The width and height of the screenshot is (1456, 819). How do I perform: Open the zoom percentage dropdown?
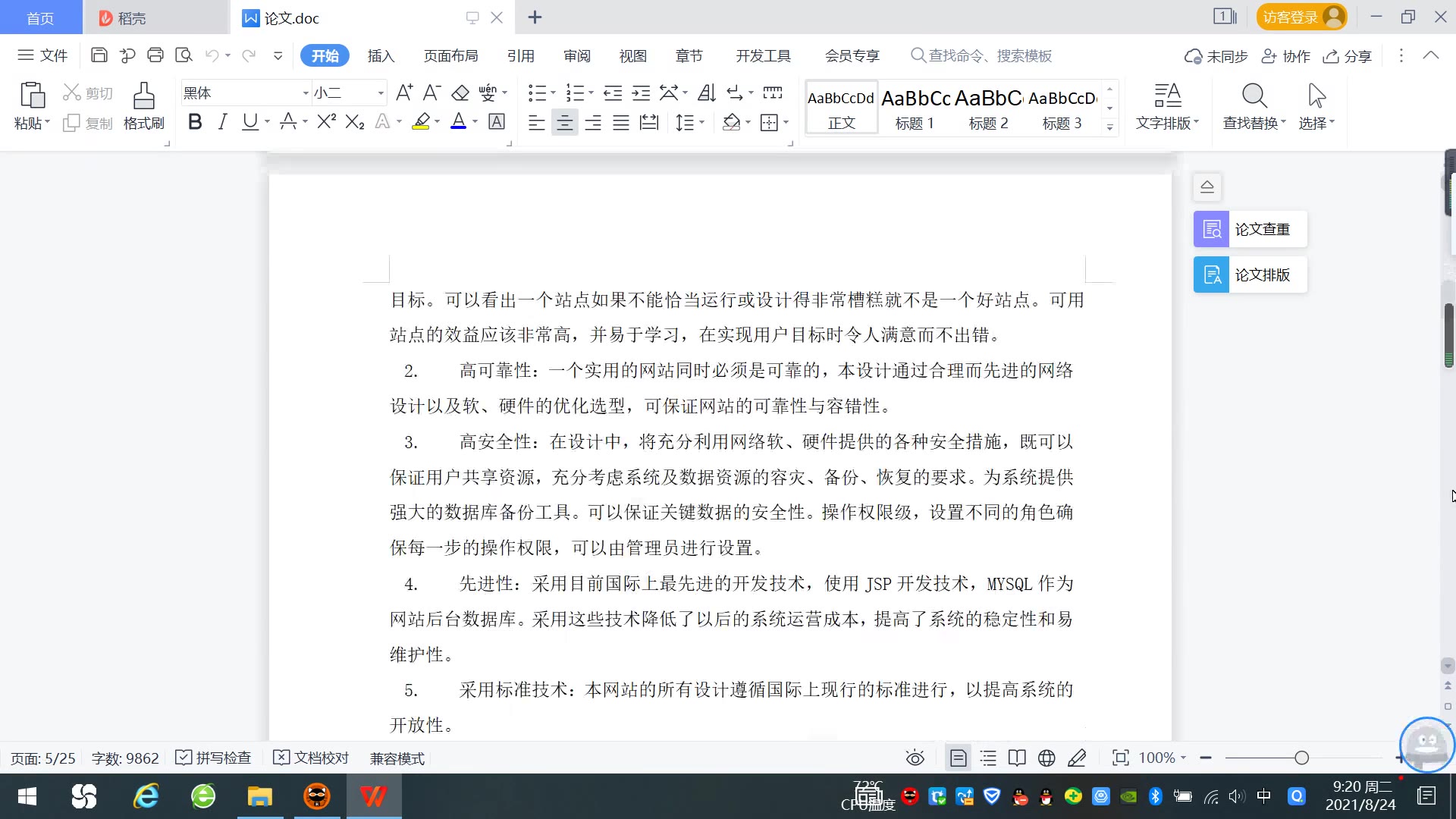(1183, 758)
